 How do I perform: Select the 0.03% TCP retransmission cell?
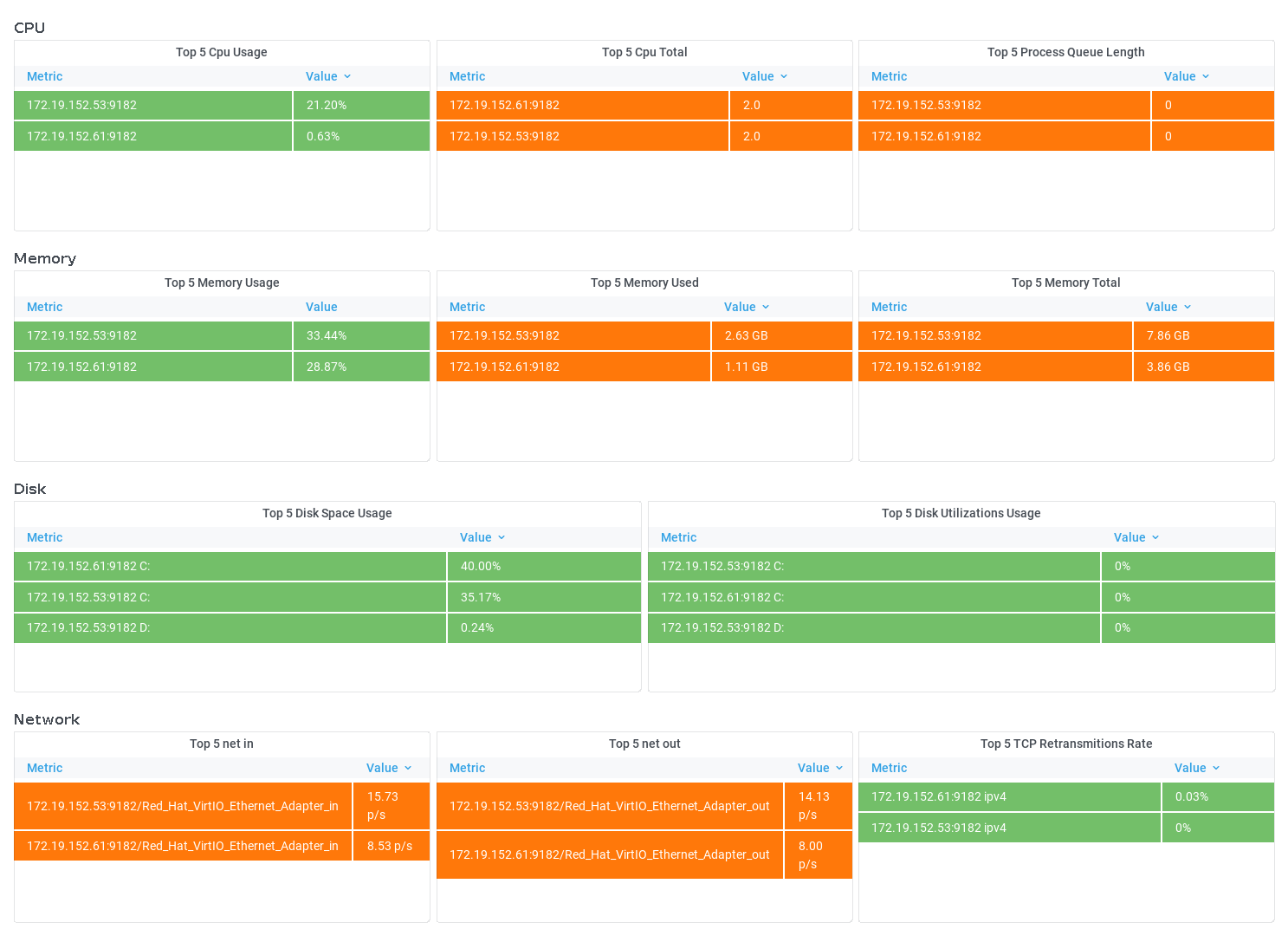(x=1219, y=796)
